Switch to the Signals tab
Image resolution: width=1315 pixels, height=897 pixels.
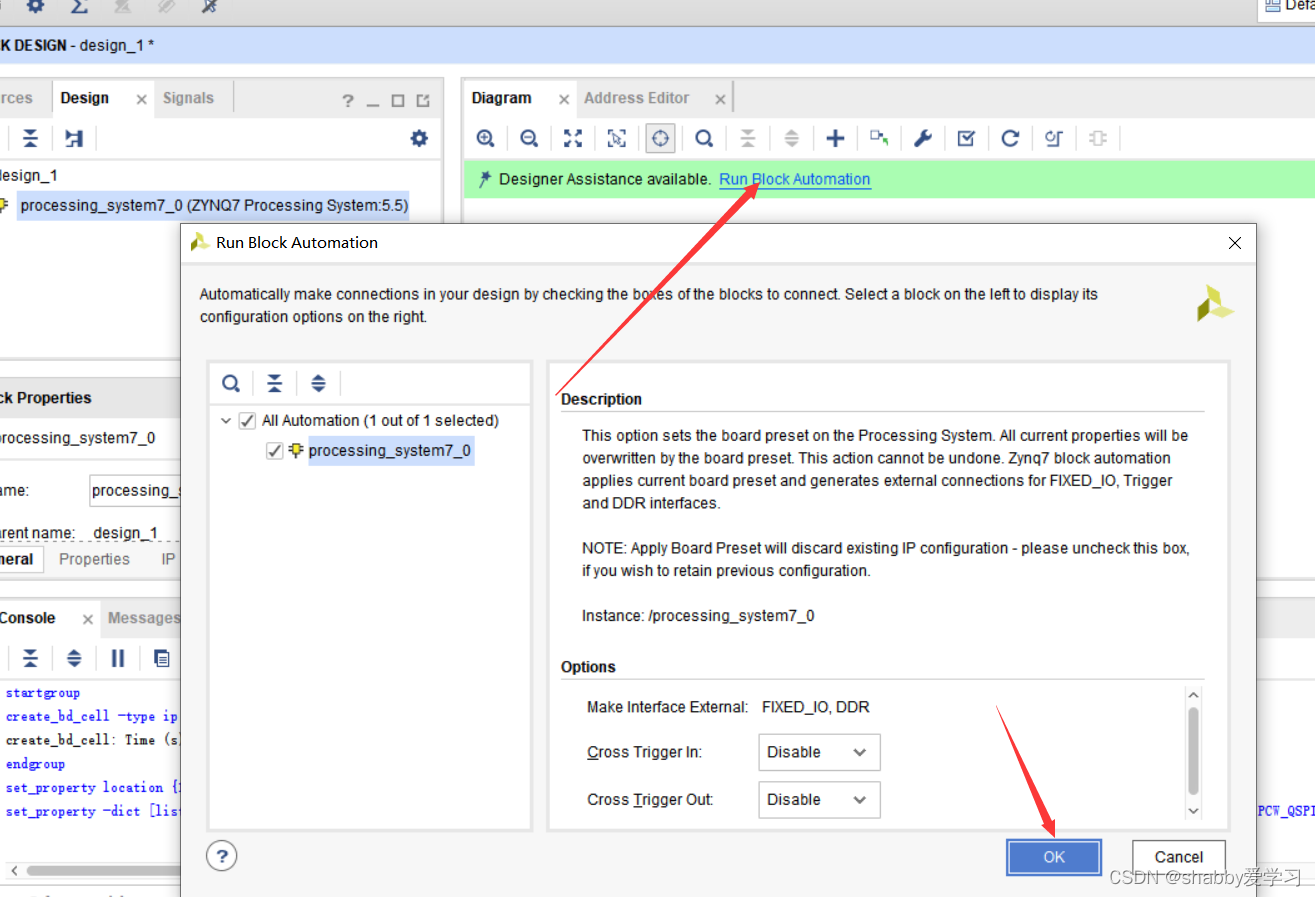(188, 98)
